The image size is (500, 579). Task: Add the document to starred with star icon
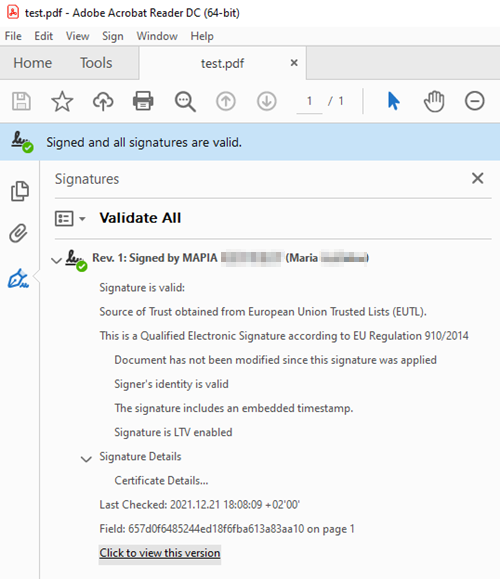click(62, 101)
